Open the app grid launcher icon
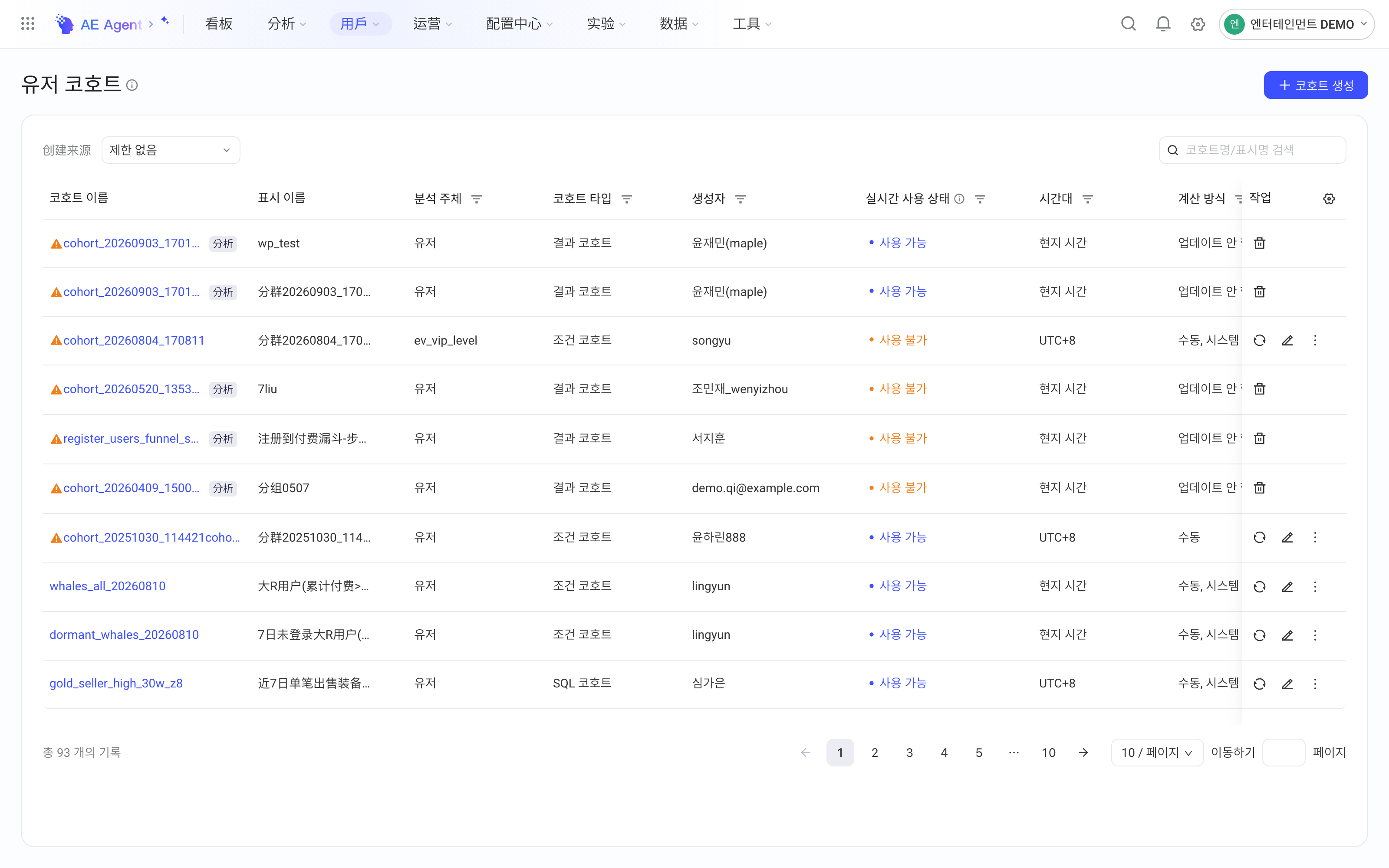Viewport: 1389px width, 868px height. coord(27,23)
